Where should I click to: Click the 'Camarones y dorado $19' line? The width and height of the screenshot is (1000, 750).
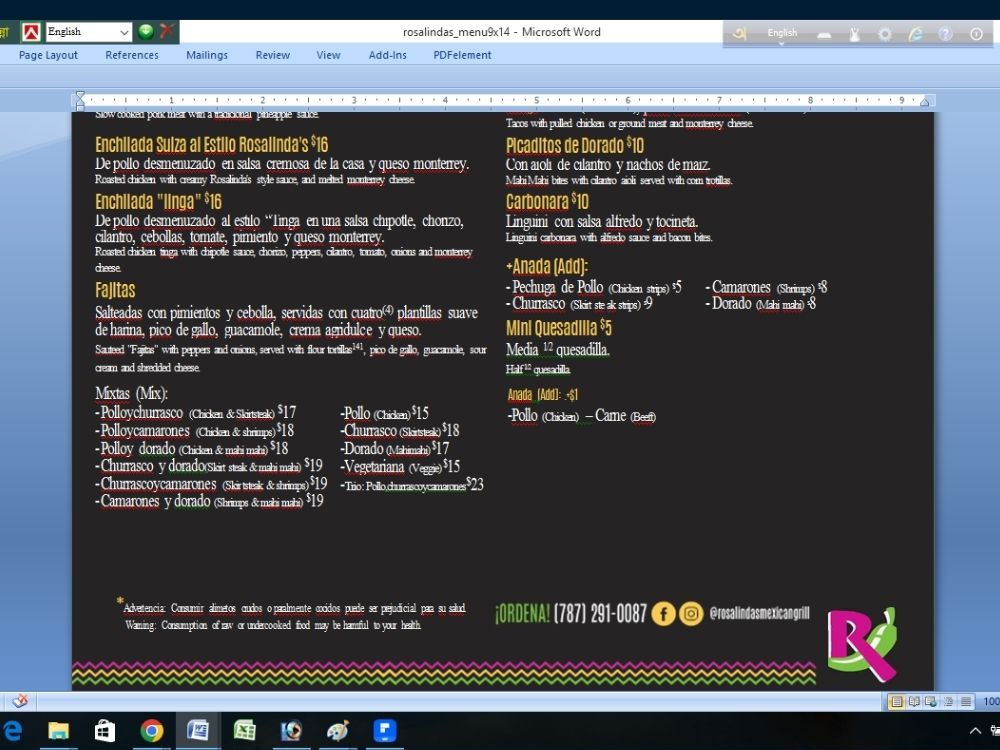[x=209, y=501]
